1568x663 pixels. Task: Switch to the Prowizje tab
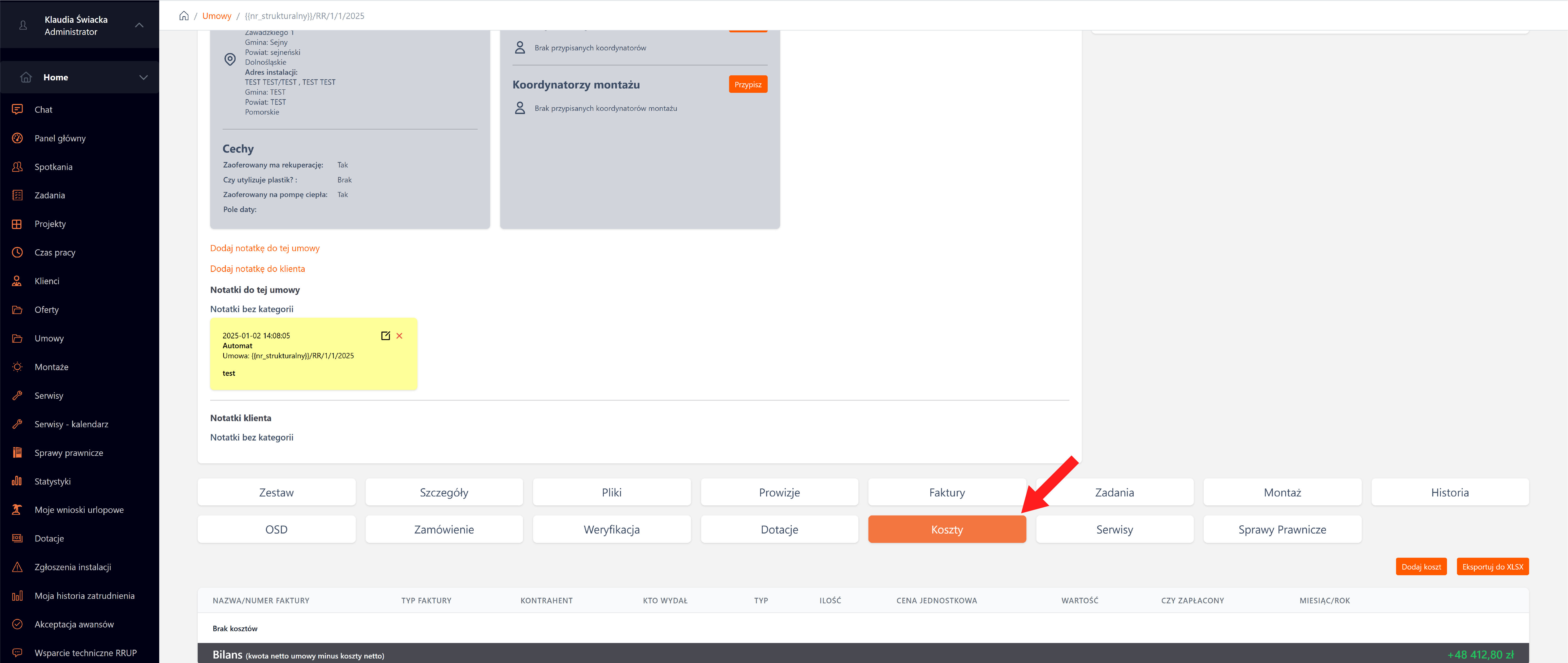[x=779, y=492]
